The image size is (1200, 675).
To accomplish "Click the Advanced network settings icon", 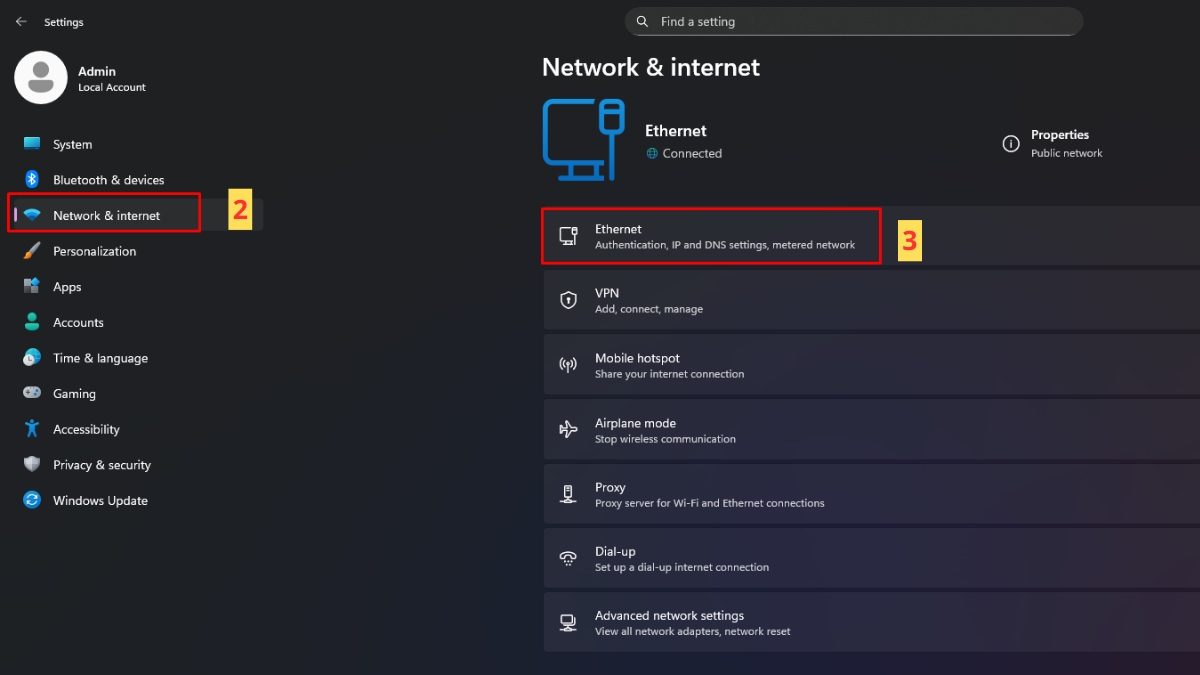I will tap(569, 622).
